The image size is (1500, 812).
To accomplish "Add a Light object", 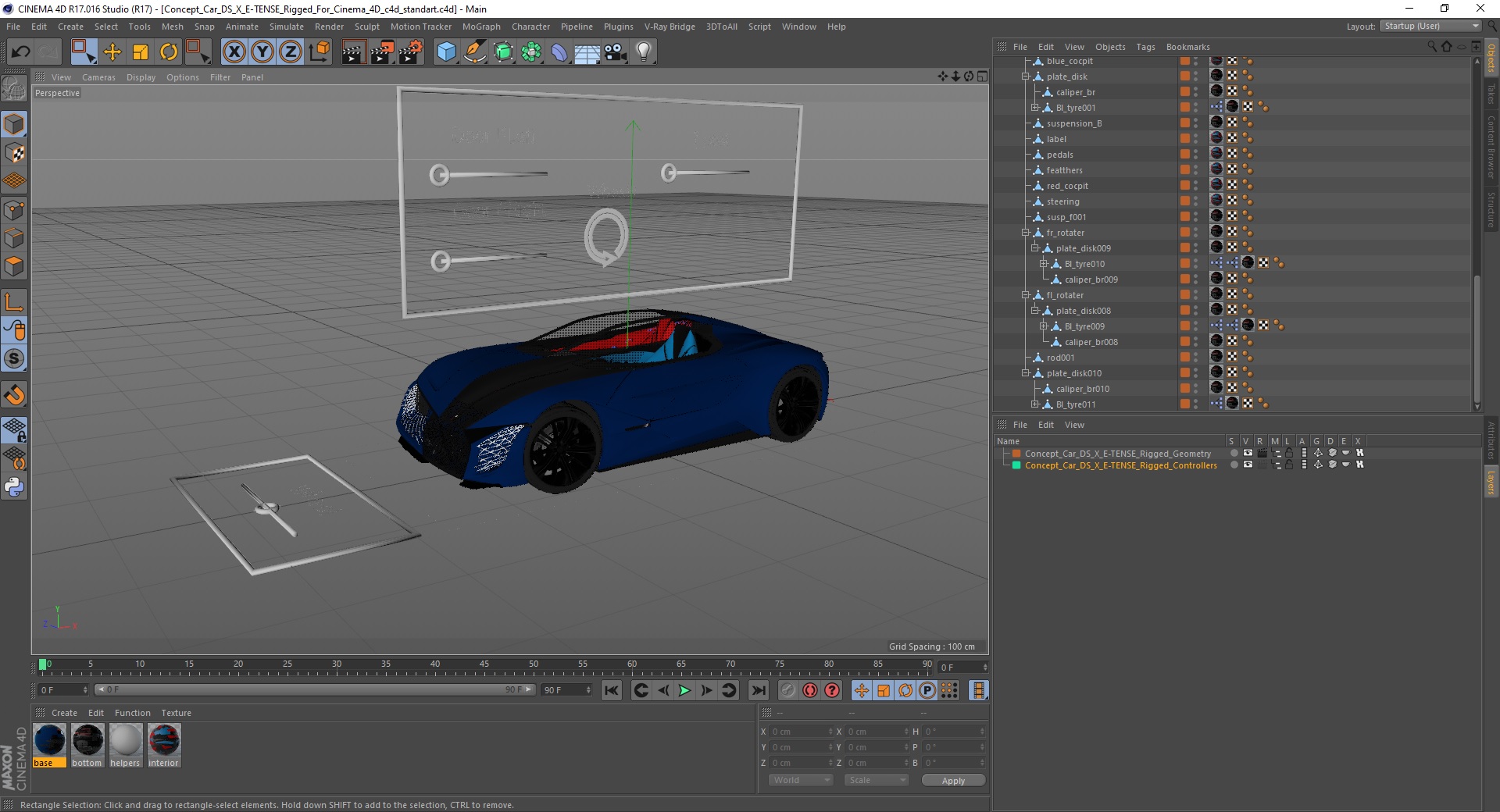I will [x=644, y=52].
